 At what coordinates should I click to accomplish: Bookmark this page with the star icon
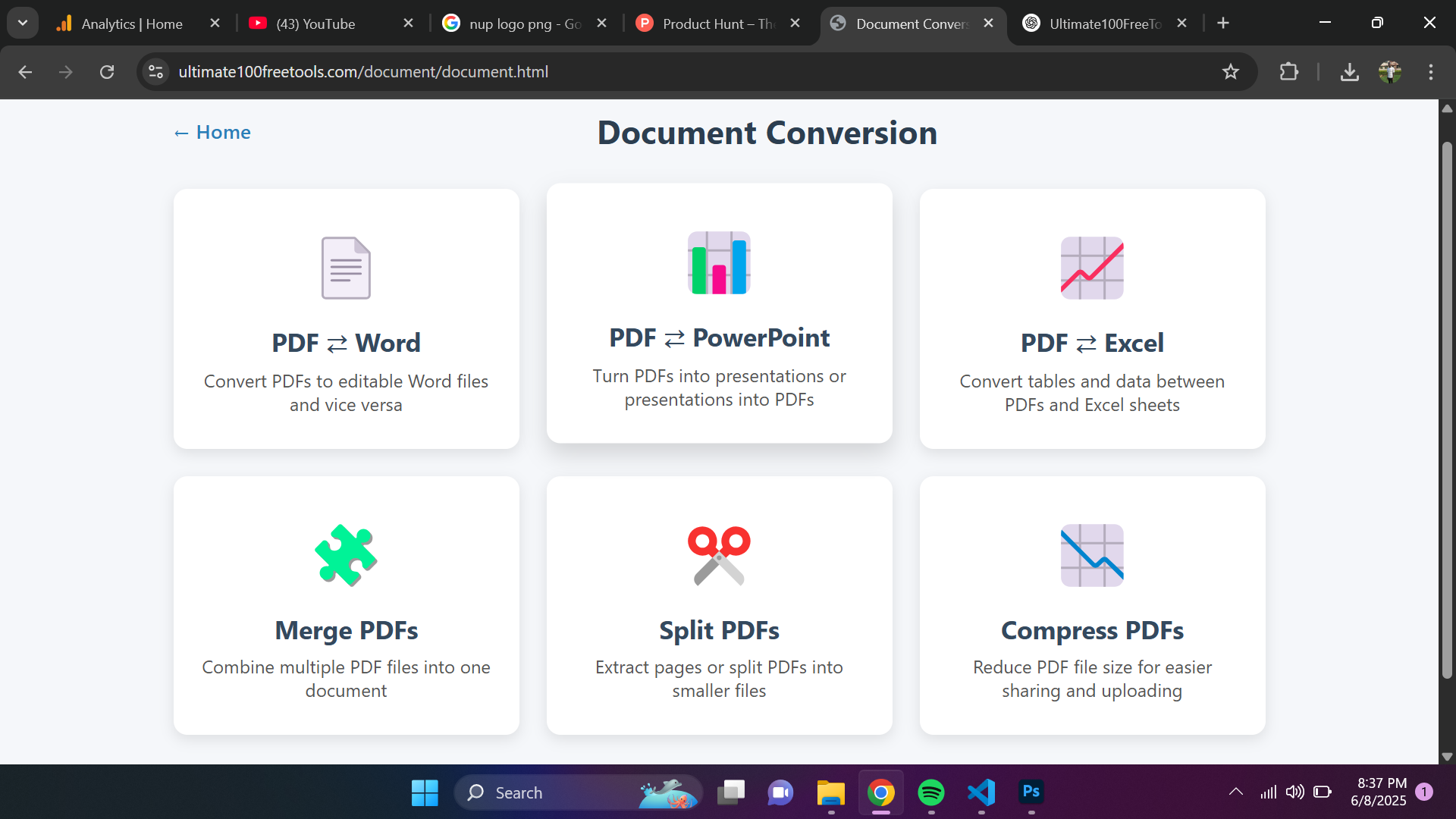(x=1231, y=72)
